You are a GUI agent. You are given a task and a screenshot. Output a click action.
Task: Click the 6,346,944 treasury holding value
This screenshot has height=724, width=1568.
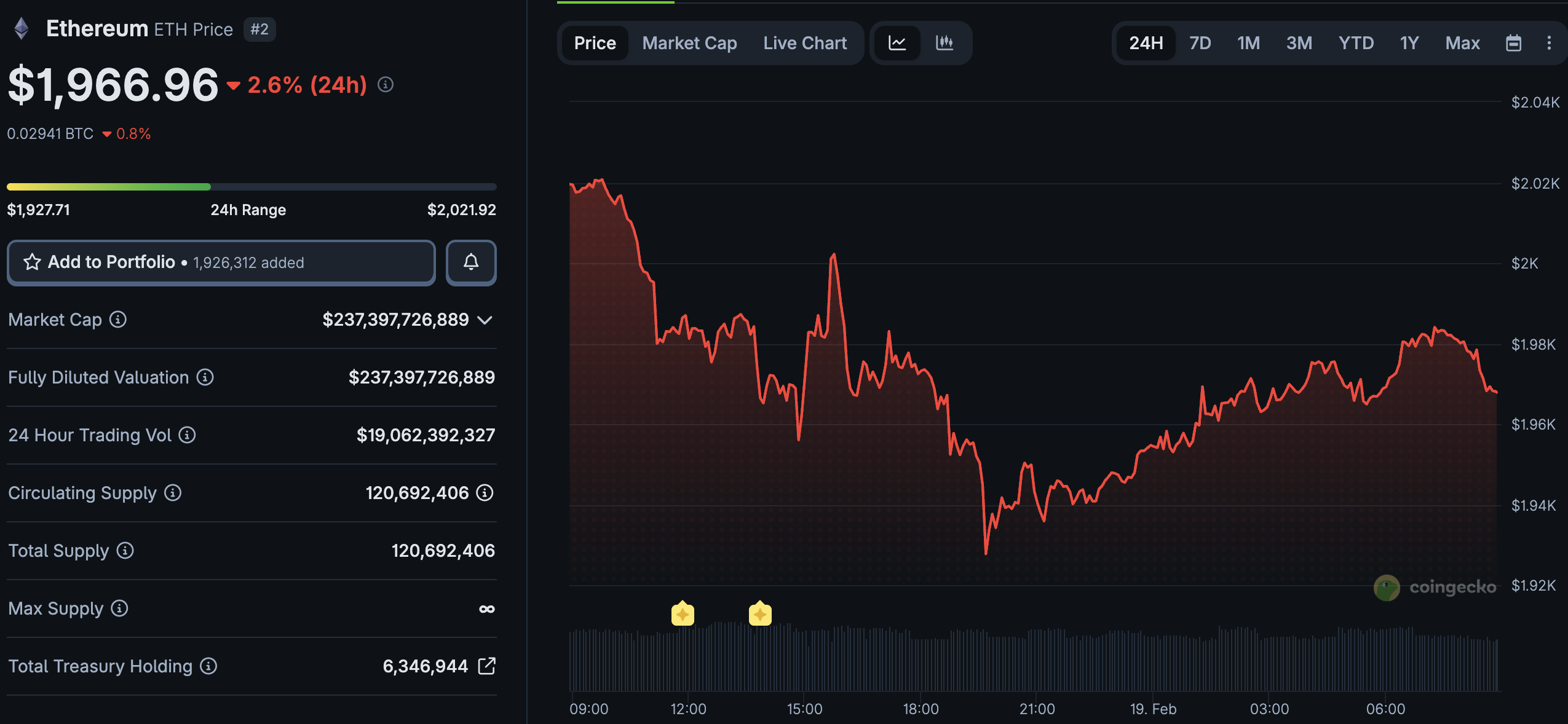pyautogui.click(x=426, y=666)
